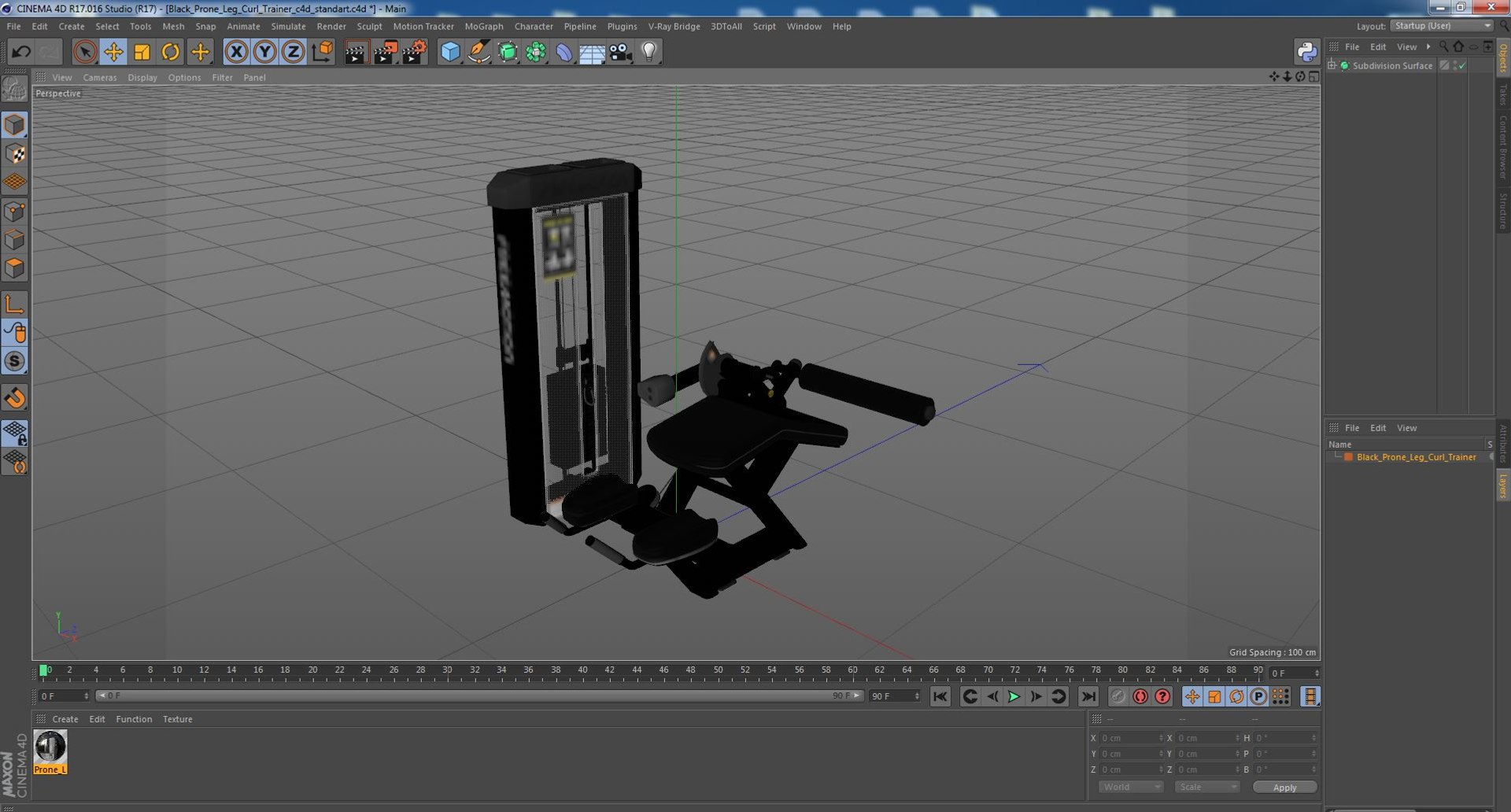Switch to Edges mode
Screen dimensions: 1511x812
coord(15,240)
